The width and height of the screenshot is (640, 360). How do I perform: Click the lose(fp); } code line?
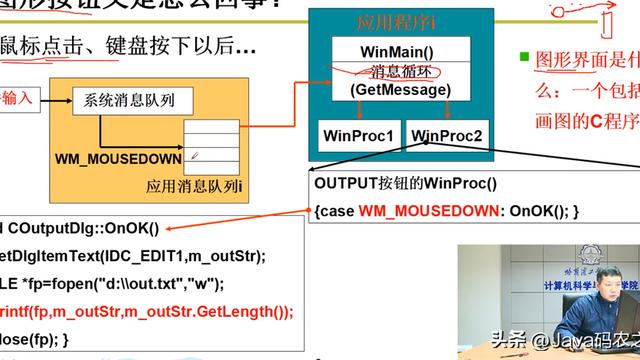coord(34,340)
